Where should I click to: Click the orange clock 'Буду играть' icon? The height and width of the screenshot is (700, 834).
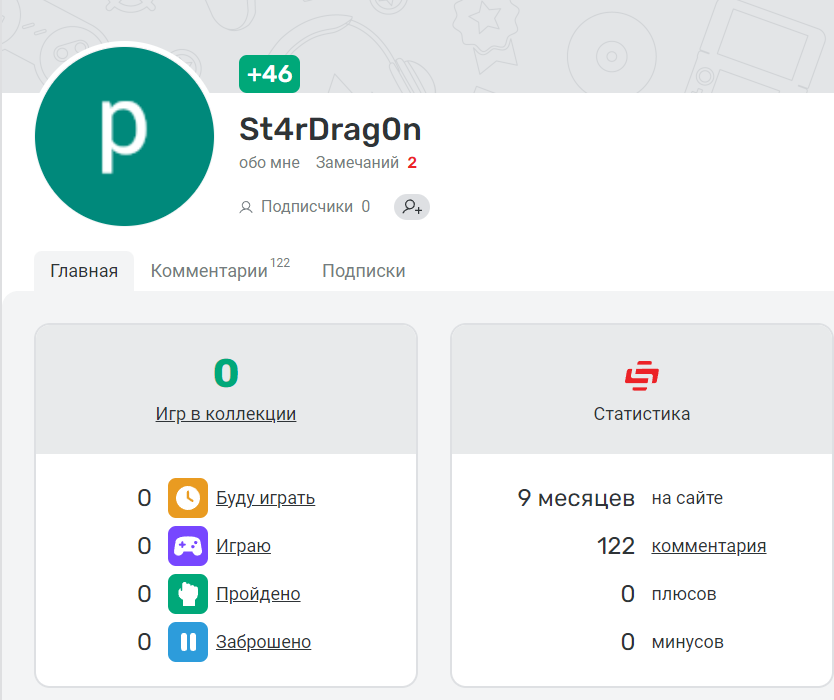pyautogui.click(x=188, y=498)
